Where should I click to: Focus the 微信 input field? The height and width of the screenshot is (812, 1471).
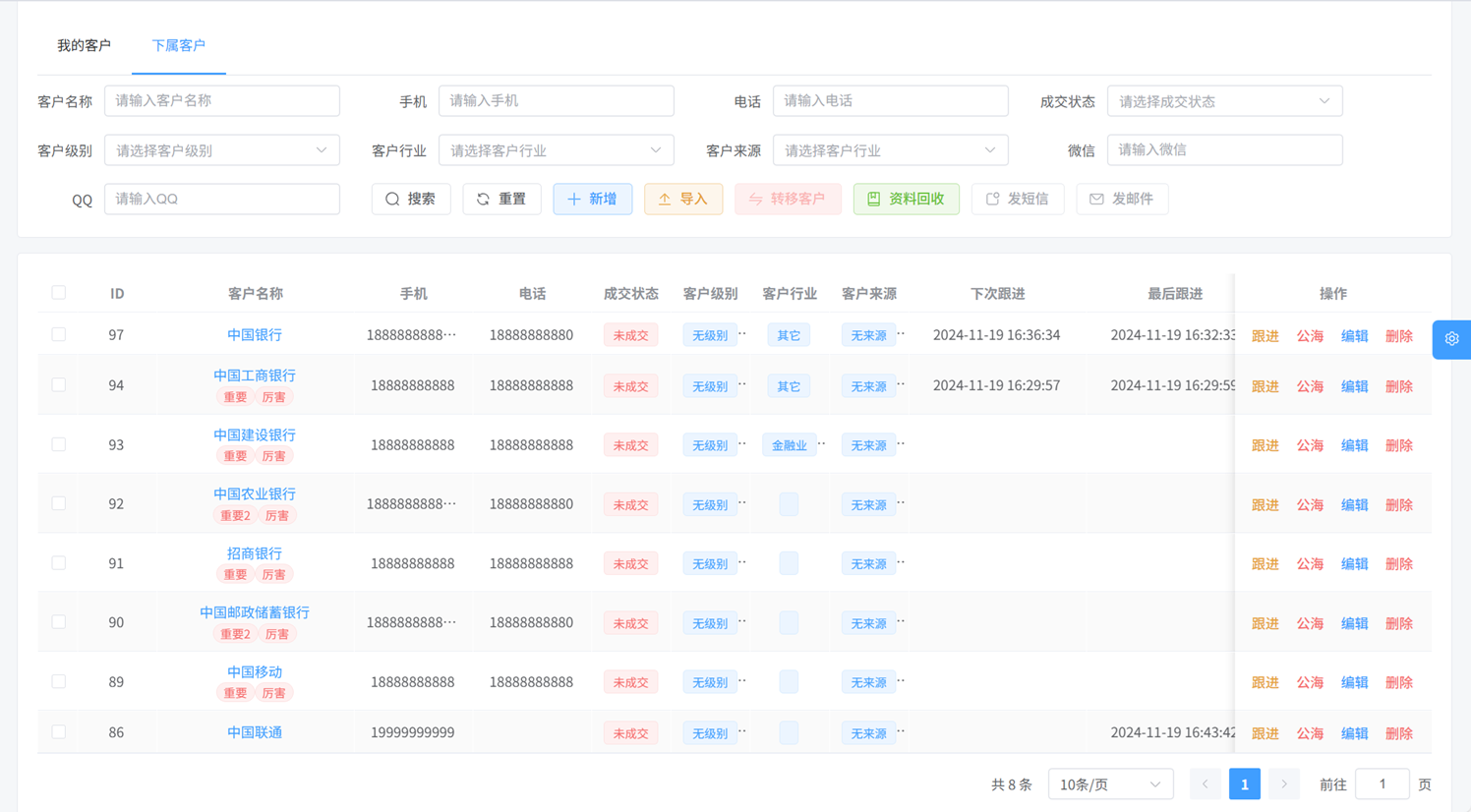[x=1224, y=149]
